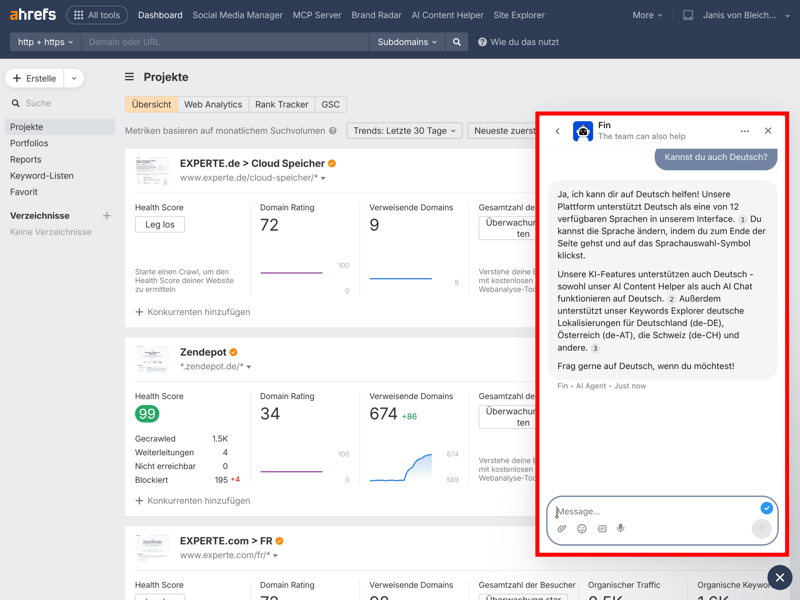Open Site Explorer in top navigation

click(x=519, y=15)
